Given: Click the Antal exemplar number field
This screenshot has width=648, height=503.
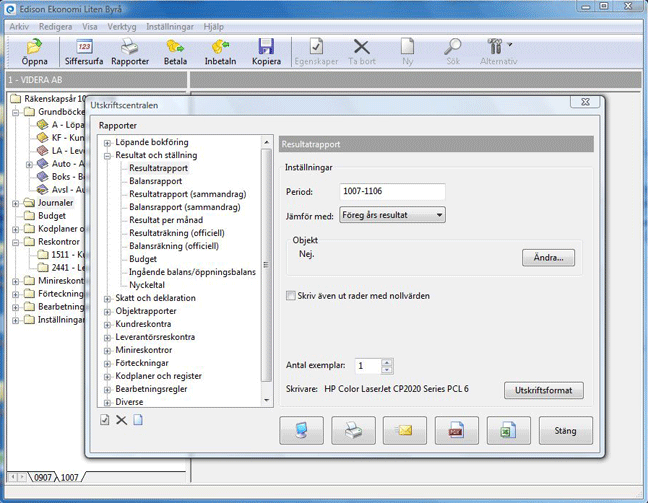Looking at the screenshot, I should [368, 366].
